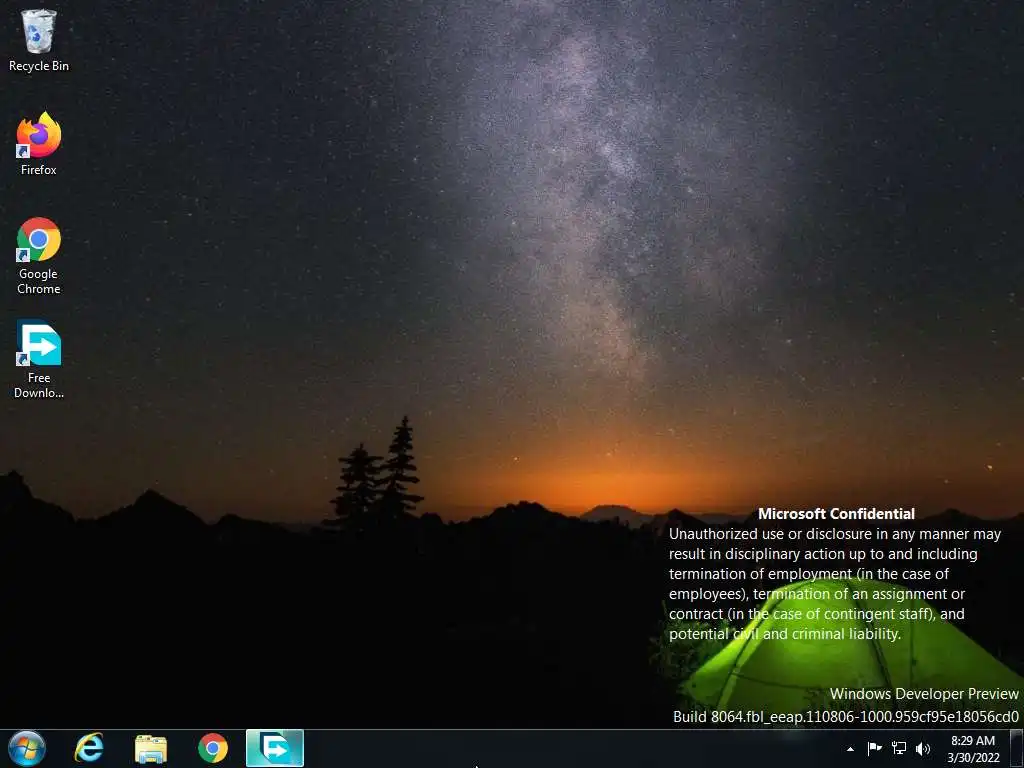Open the clock showing 8:29 AM
This screenshot has width=1024, height=768.
(x=973, y=749)
